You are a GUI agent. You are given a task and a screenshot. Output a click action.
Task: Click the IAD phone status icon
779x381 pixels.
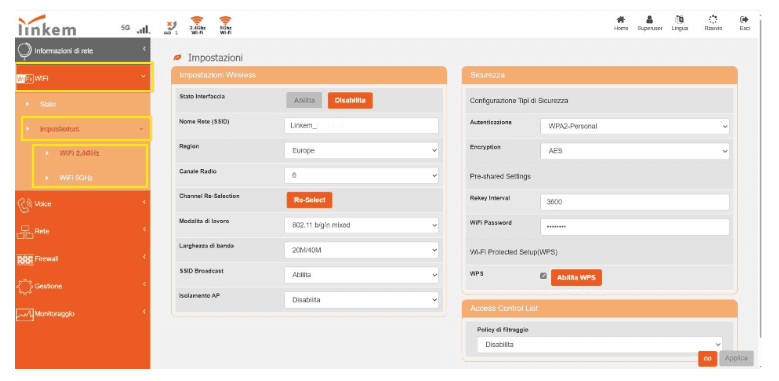[170, 27]
